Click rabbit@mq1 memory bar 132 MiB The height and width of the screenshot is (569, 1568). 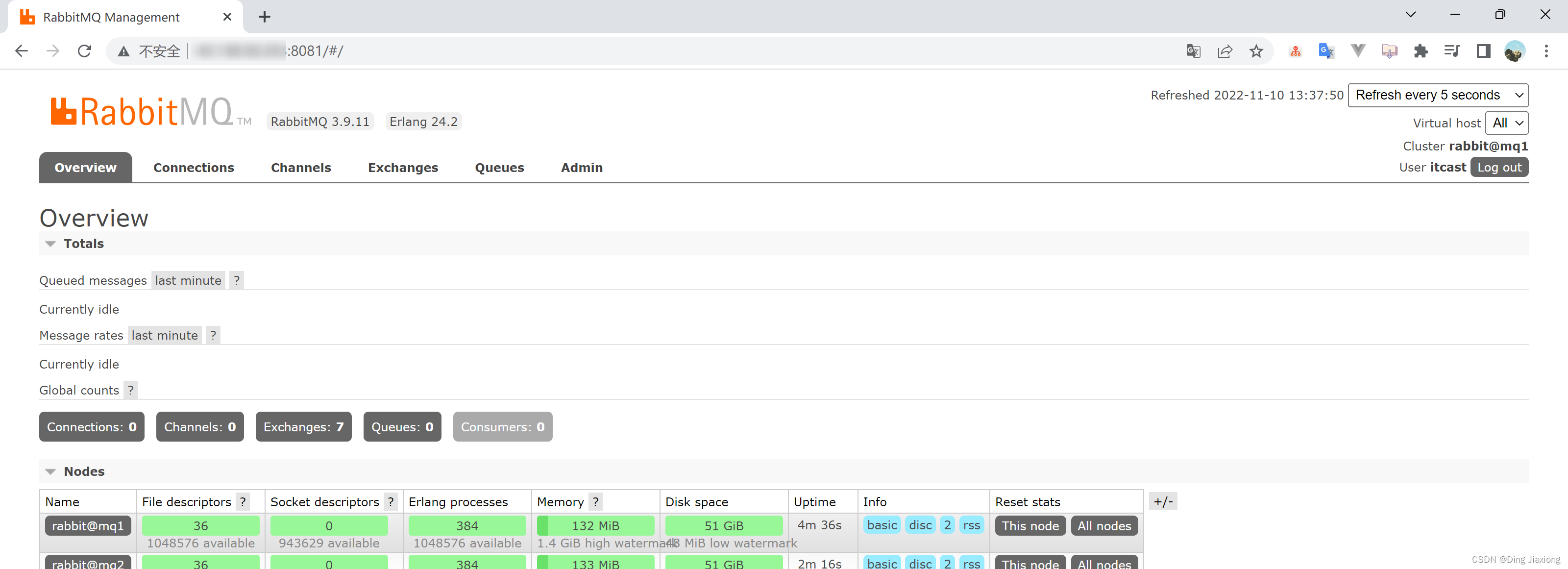click(x=595, y=526)
